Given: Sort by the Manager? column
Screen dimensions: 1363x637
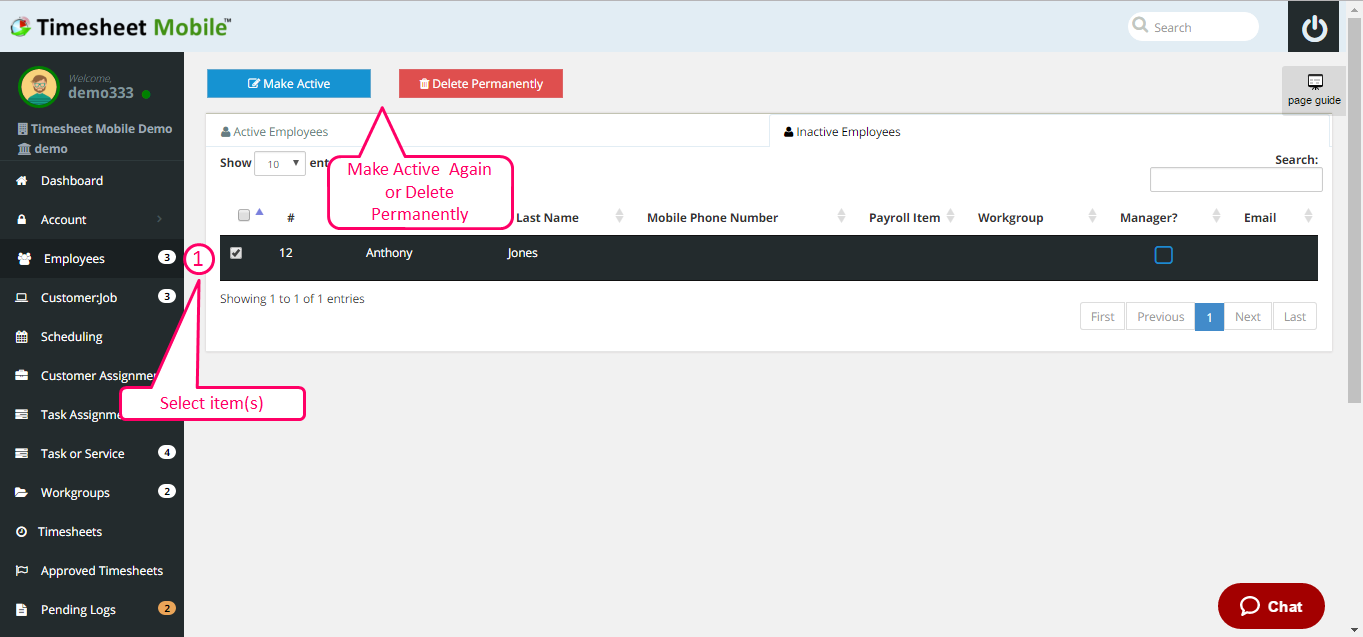Looking at the screenshot, I should pos(1149,218).
